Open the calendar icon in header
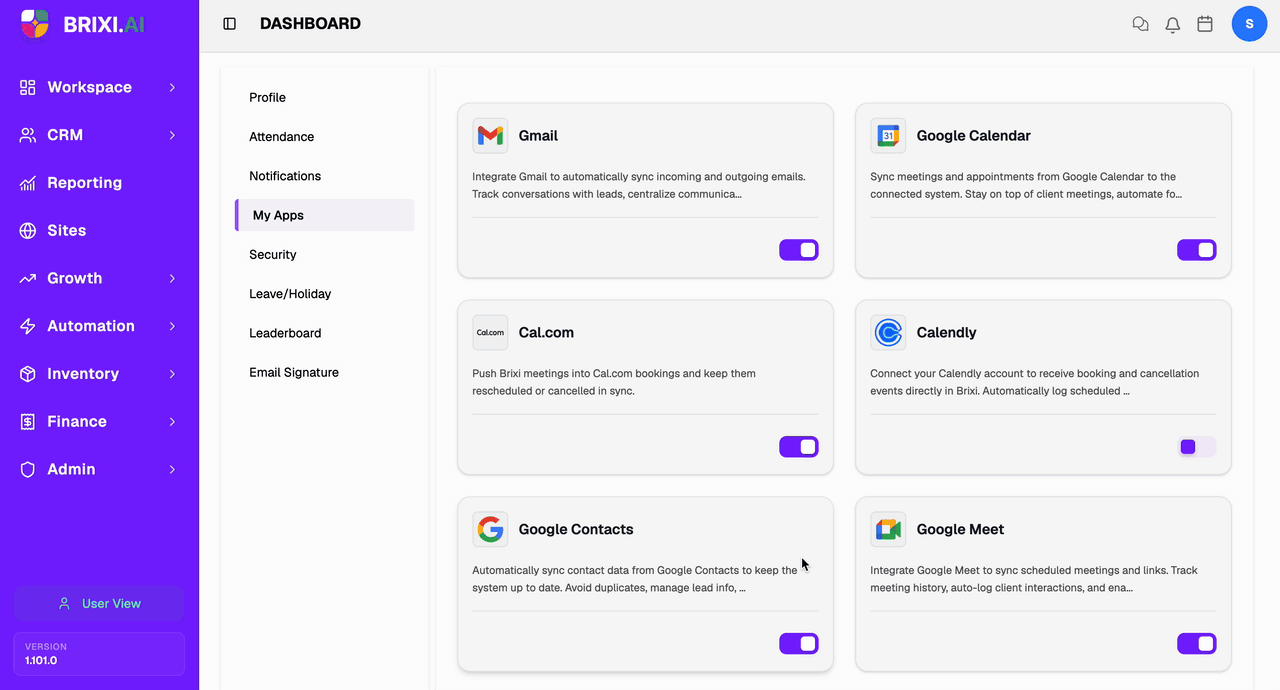 [x=1205, y=24]
